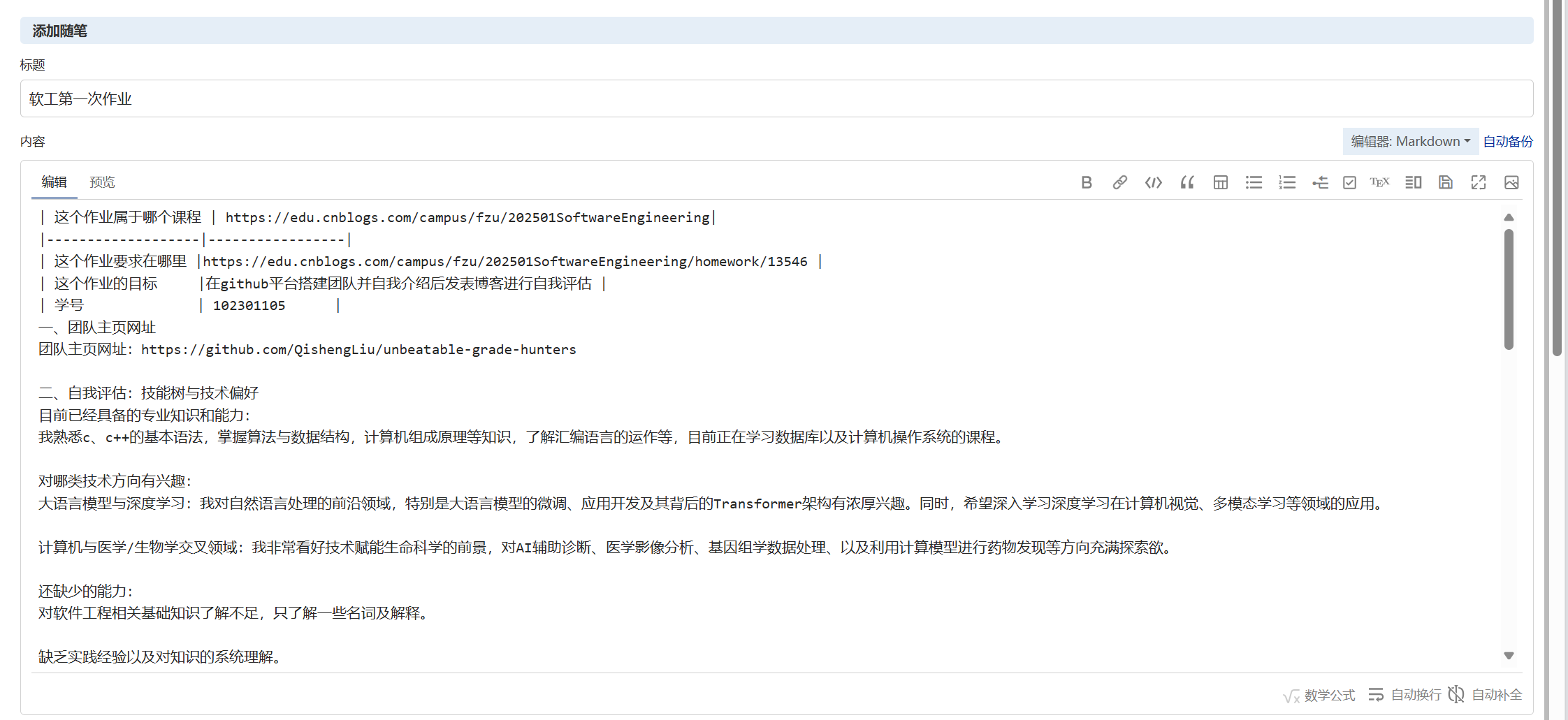Toggle bold formatting in the toolbar
The image size is (1568, 720).
coord(1087,182)
